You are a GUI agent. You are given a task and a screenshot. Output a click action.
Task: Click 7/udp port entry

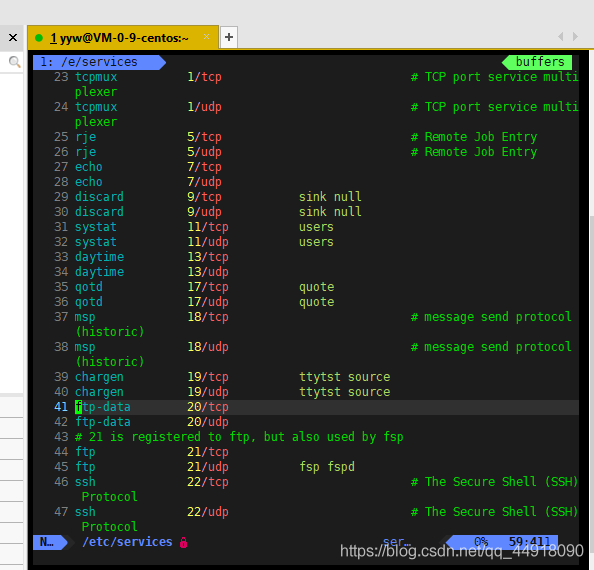pos(204,182)
